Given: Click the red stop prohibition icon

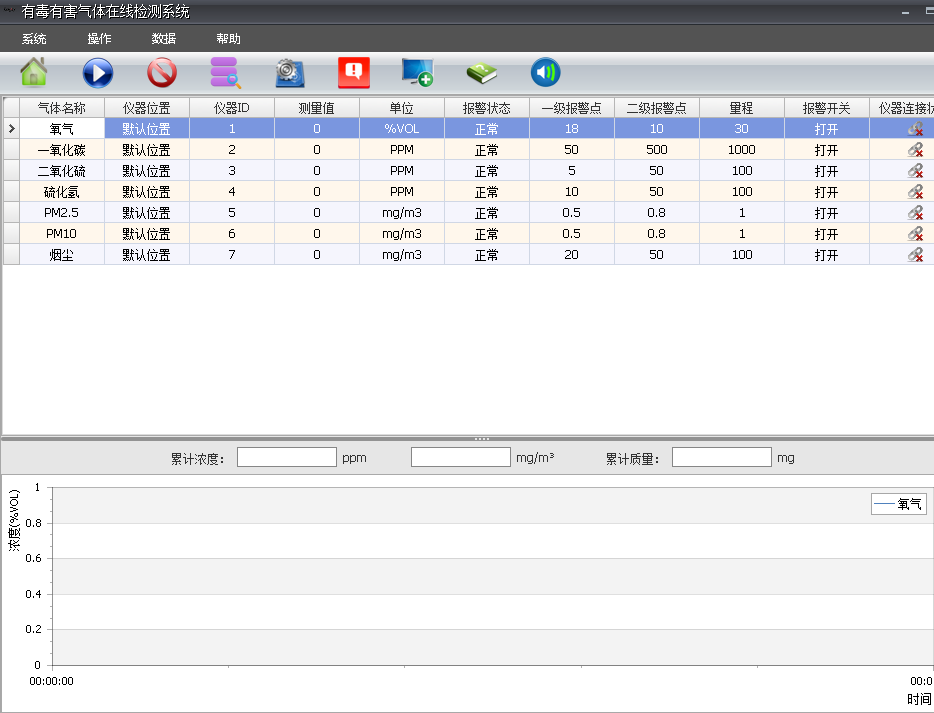Looking at the screenshot, I should 161,73.
